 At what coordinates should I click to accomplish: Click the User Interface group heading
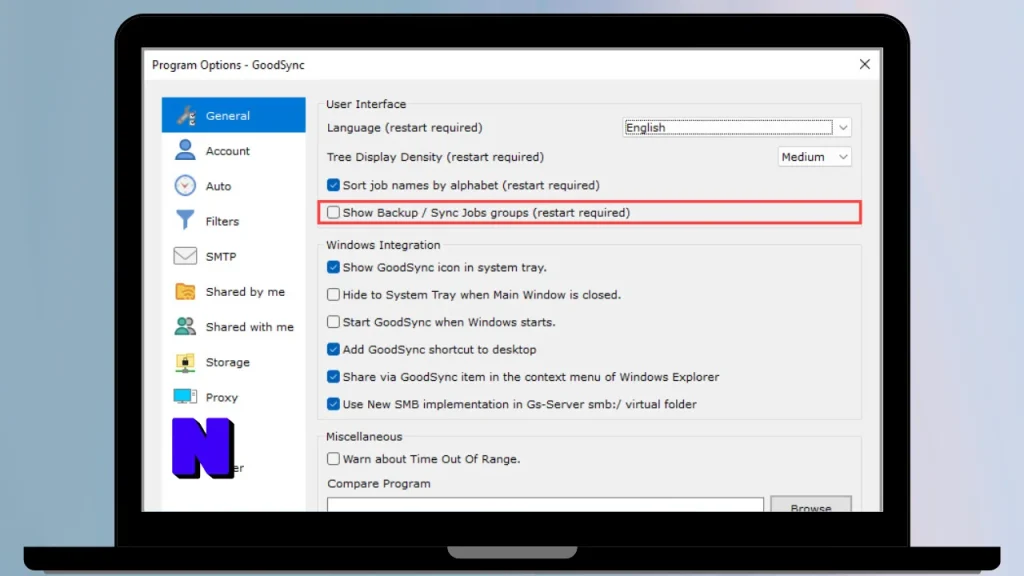tap(366, 104)
